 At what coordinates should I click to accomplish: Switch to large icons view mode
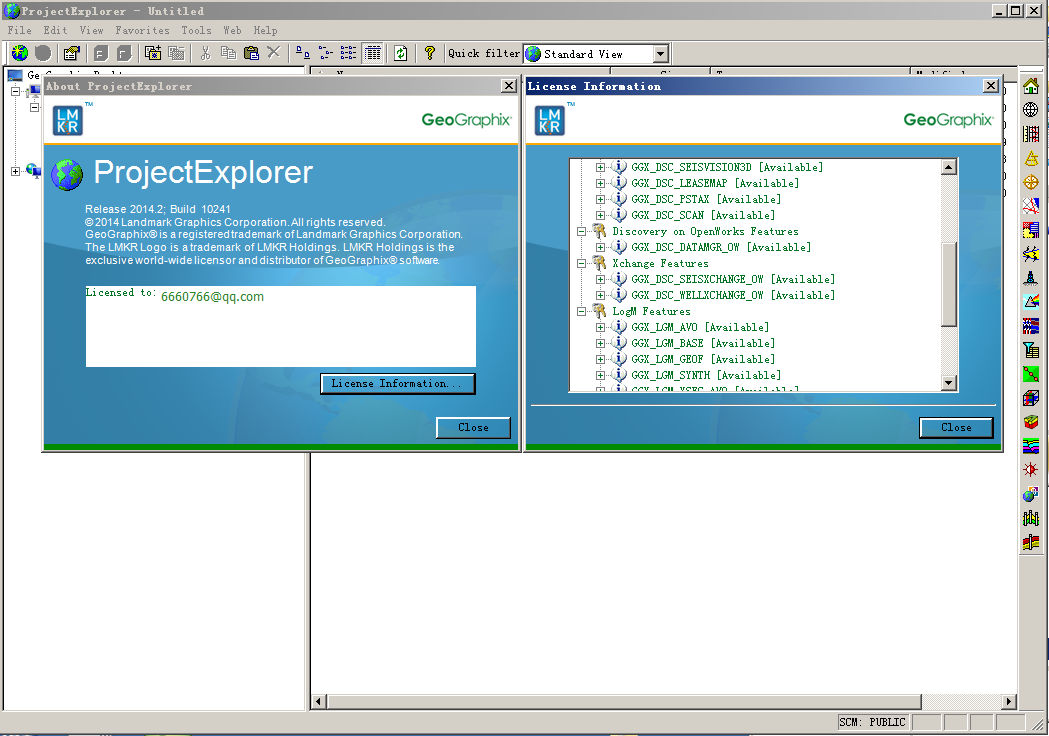click(302, 53)
